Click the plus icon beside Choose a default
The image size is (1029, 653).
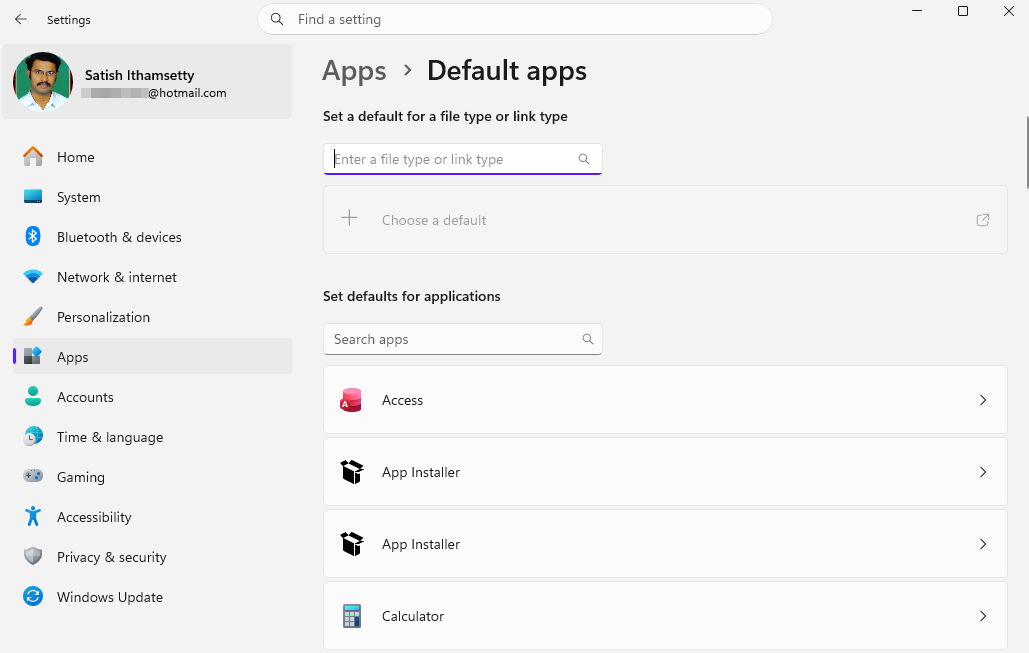[350, 218]
